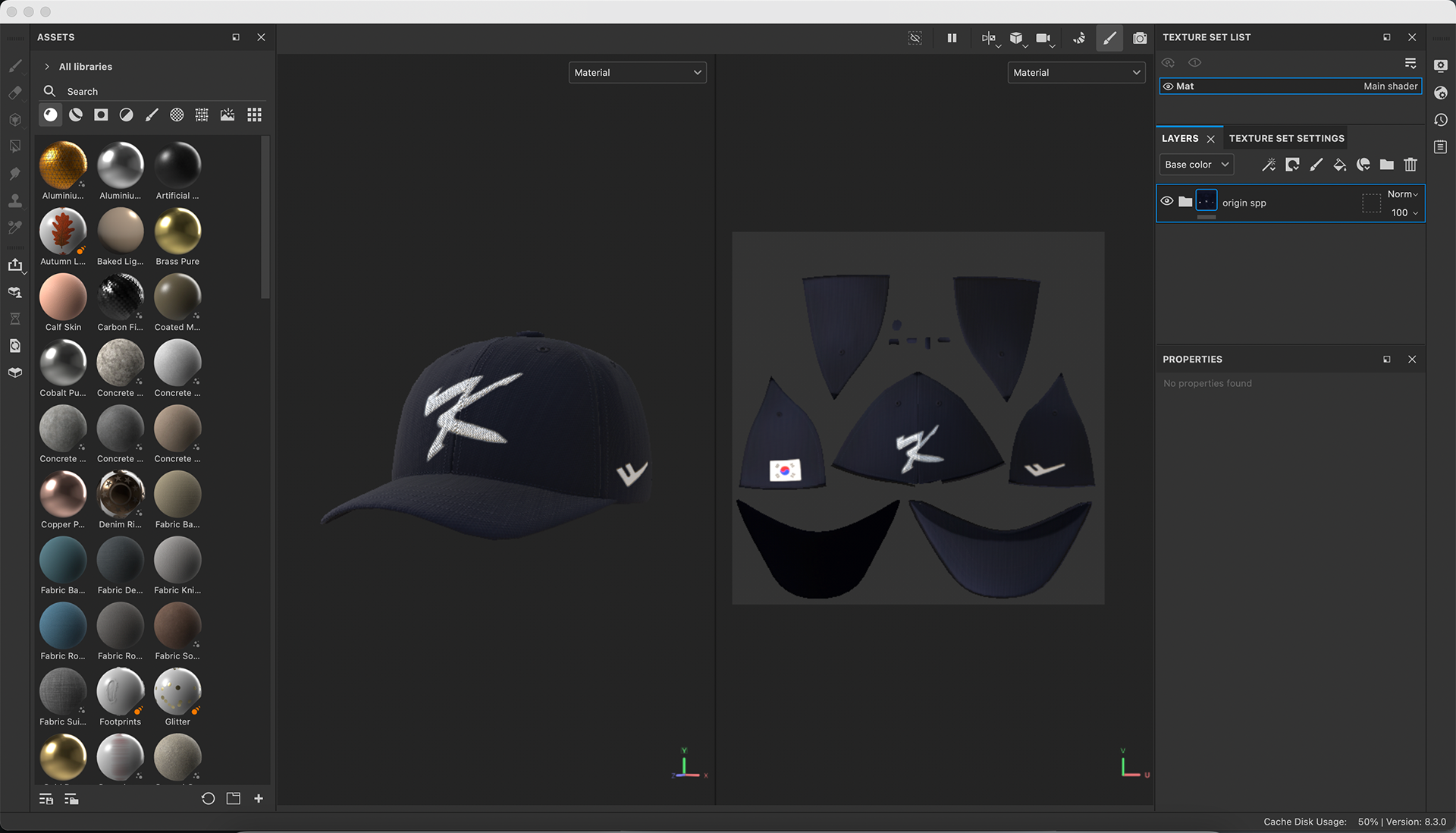
Task: Undock the ASSETS panel
Action: [236, 37]
